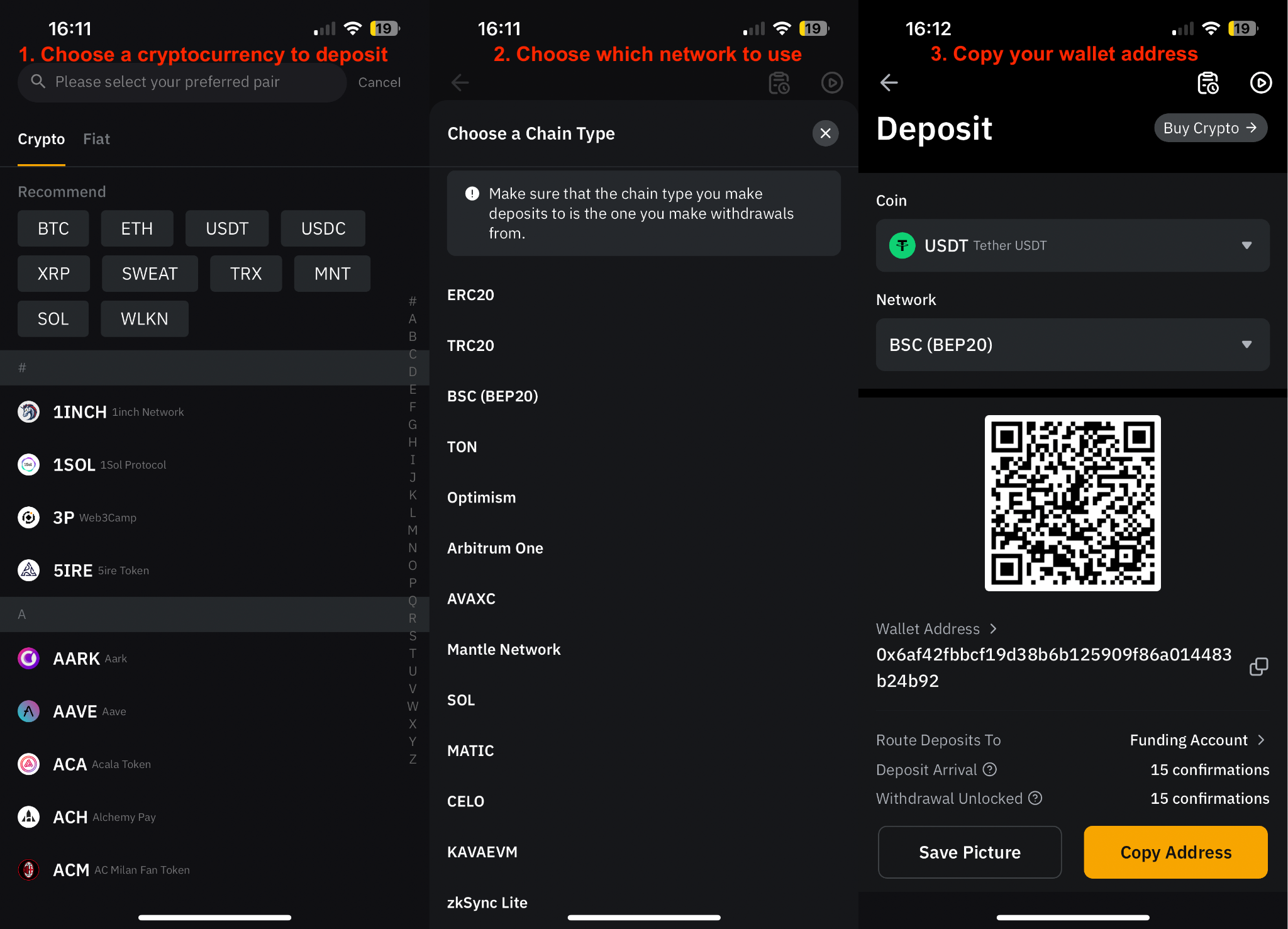Choose recommended SWEAT chip
The width and height of the screenshot is (1288, 929).
click(x=150, y=274)
